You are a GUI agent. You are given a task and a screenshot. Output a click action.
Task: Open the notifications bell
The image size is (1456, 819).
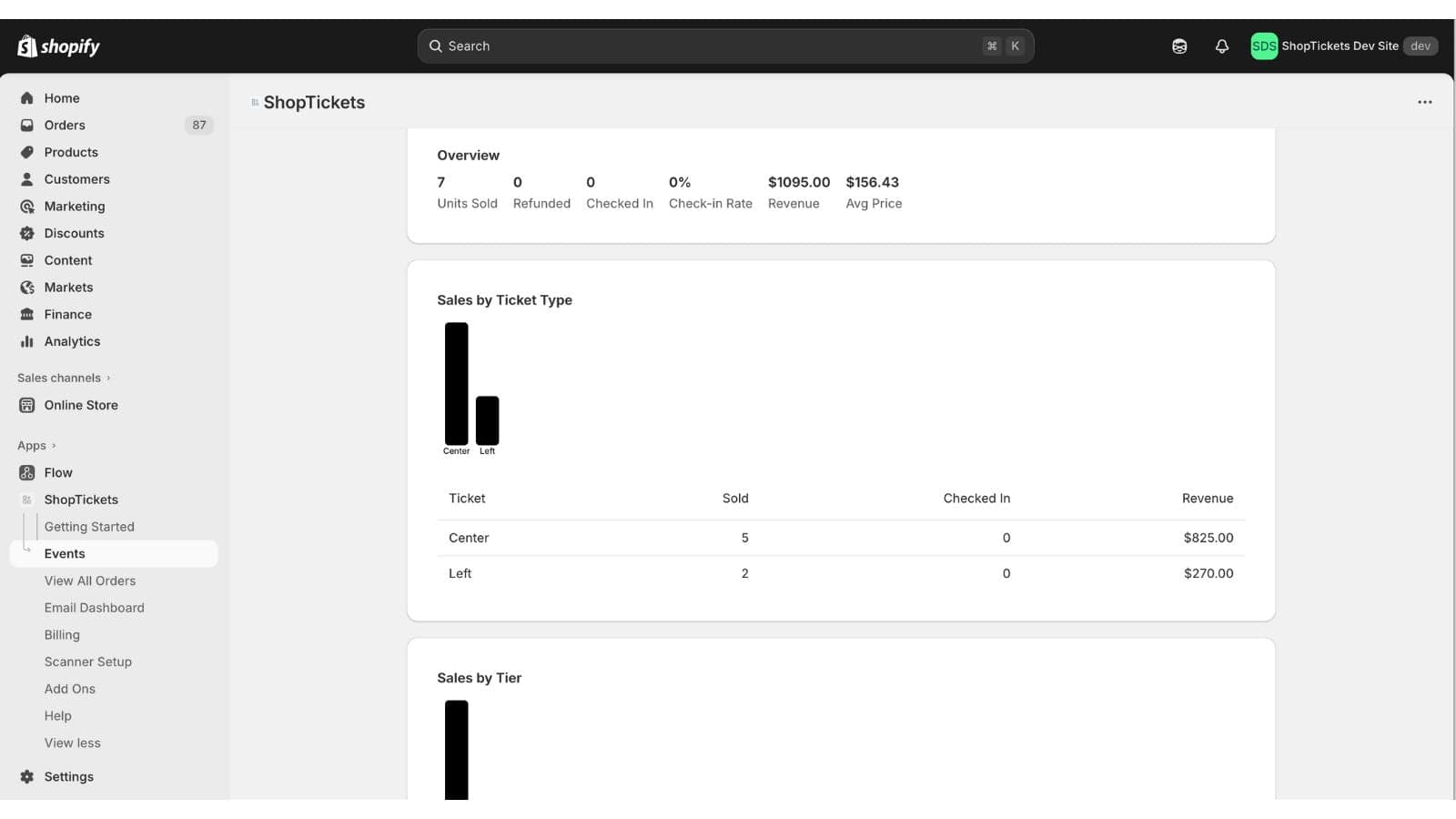click(x=1222, y=46)
